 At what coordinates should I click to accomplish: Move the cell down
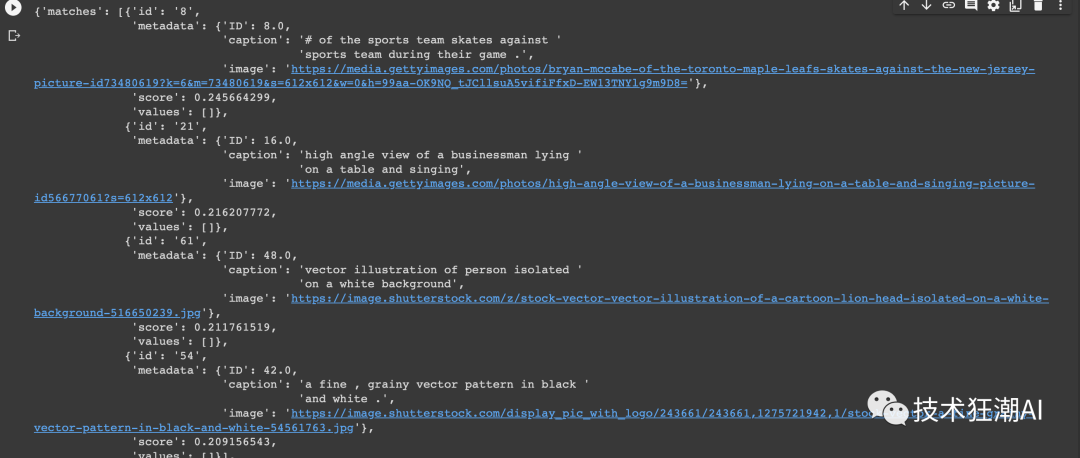pos(926,6)
